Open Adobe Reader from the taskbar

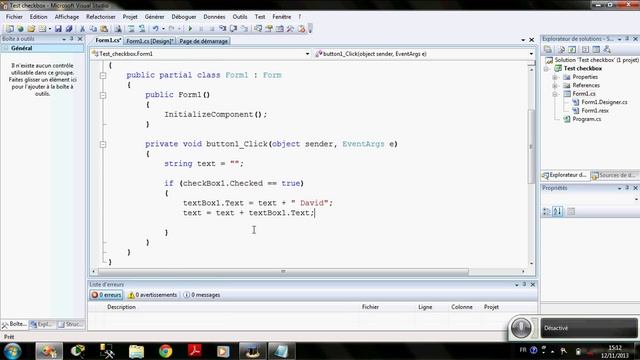click(x=195, y=351)
